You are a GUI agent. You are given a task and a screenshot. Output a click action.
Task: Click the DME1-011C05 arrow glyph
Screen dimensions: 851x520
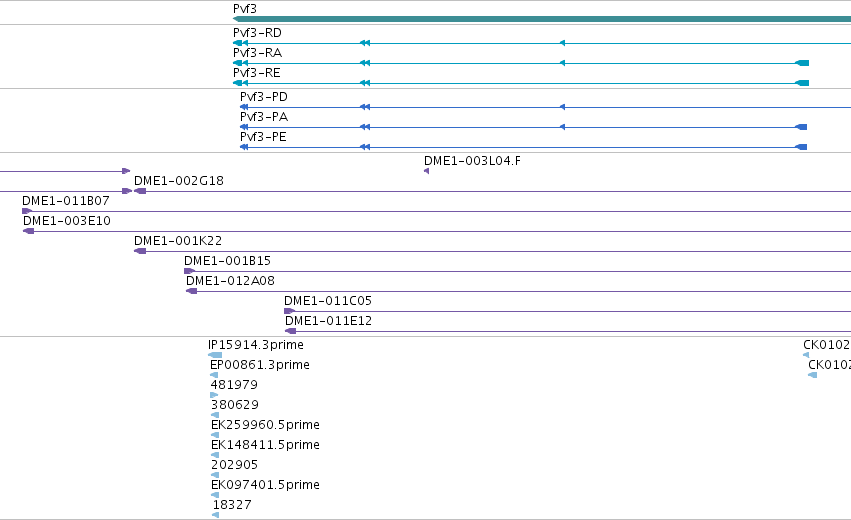290,311
